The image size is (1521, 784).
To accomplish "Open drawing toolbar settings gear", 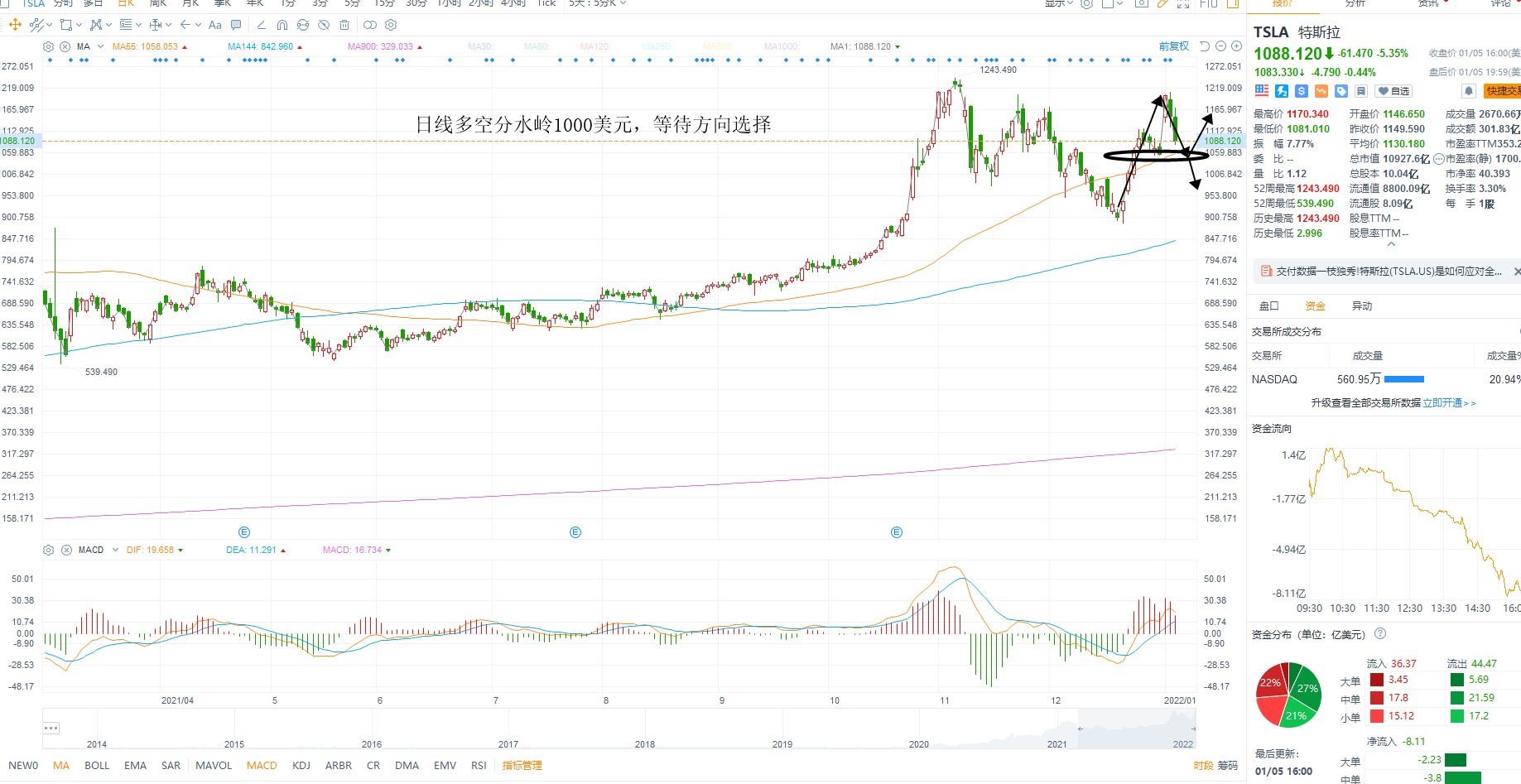I will [x=392, y=25].
